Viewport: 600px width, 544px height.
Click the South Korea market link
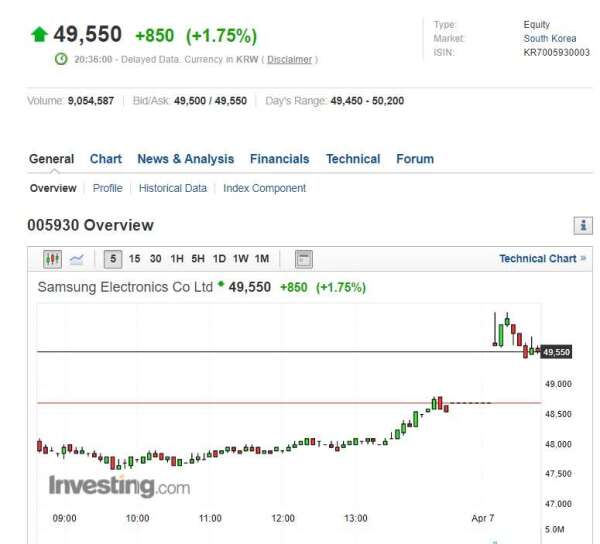pyautogui.click(x=550, y=39)
